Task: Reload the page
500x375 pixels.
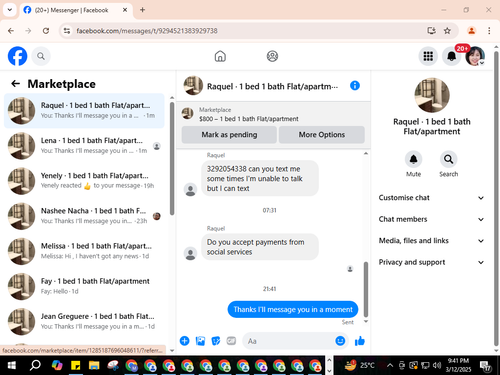Action: pos(46,31)
